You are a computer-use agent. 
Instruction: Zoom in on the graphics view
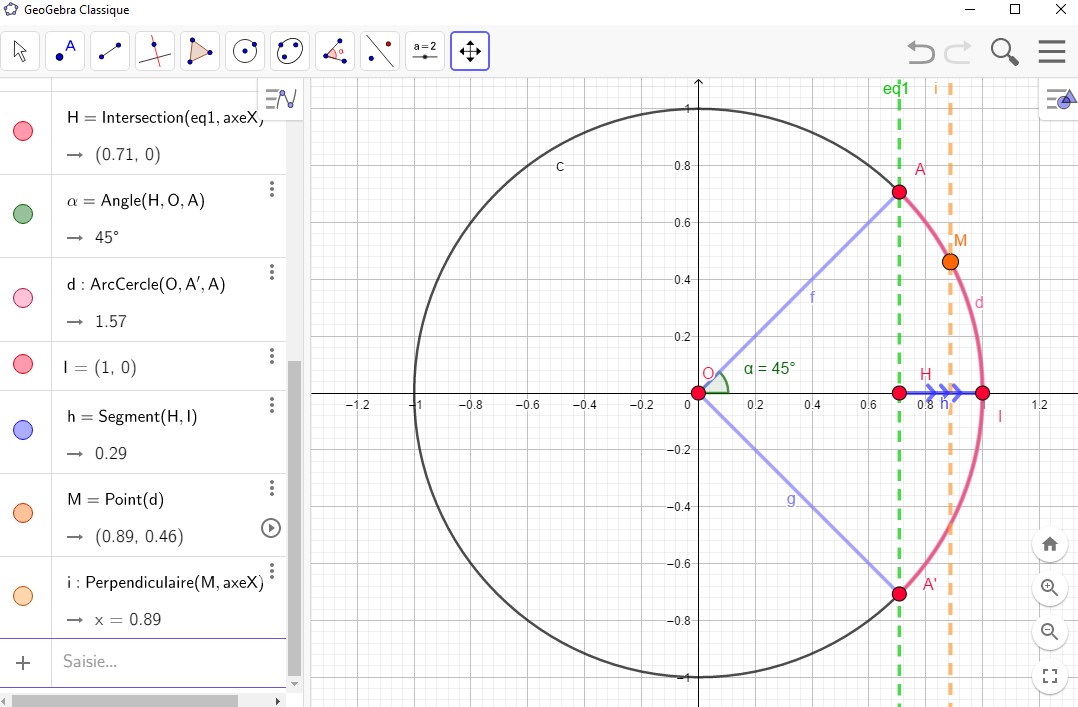click(1050, 587)
